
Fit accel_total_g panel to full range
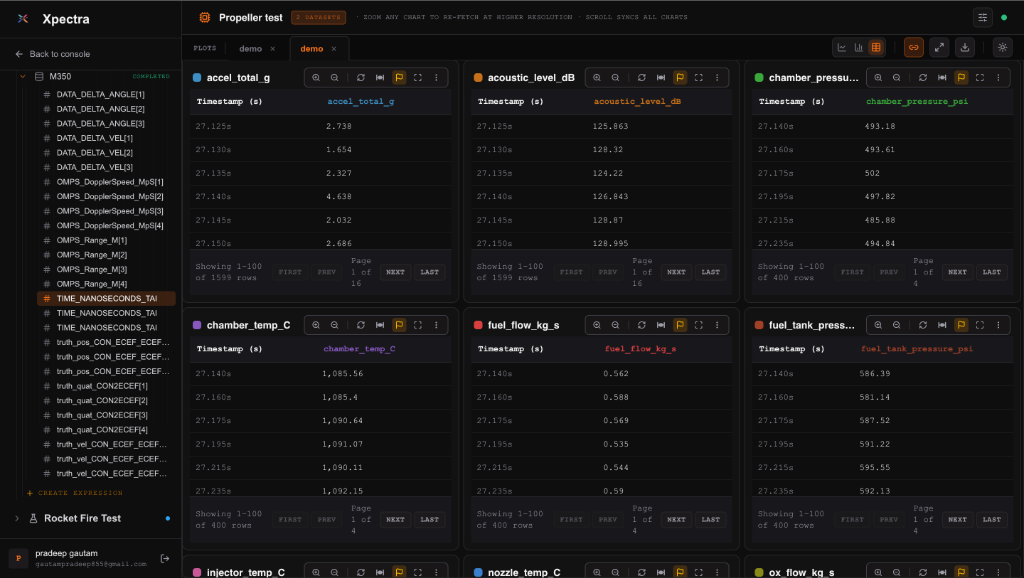[x=380, y=78]
